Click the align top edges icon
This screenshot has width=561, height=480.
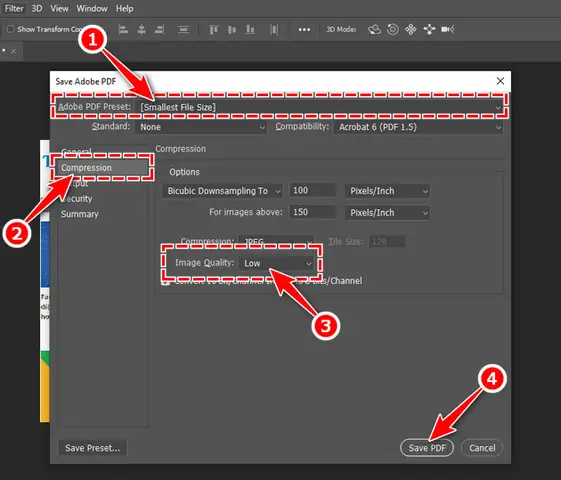(x=214, y=29)
